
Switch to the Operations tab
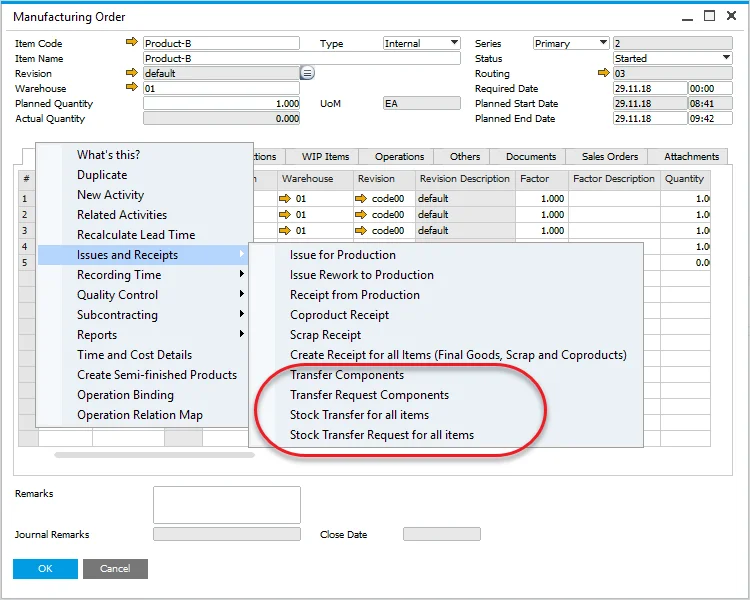pyautogui.click(x=399, y=156)
